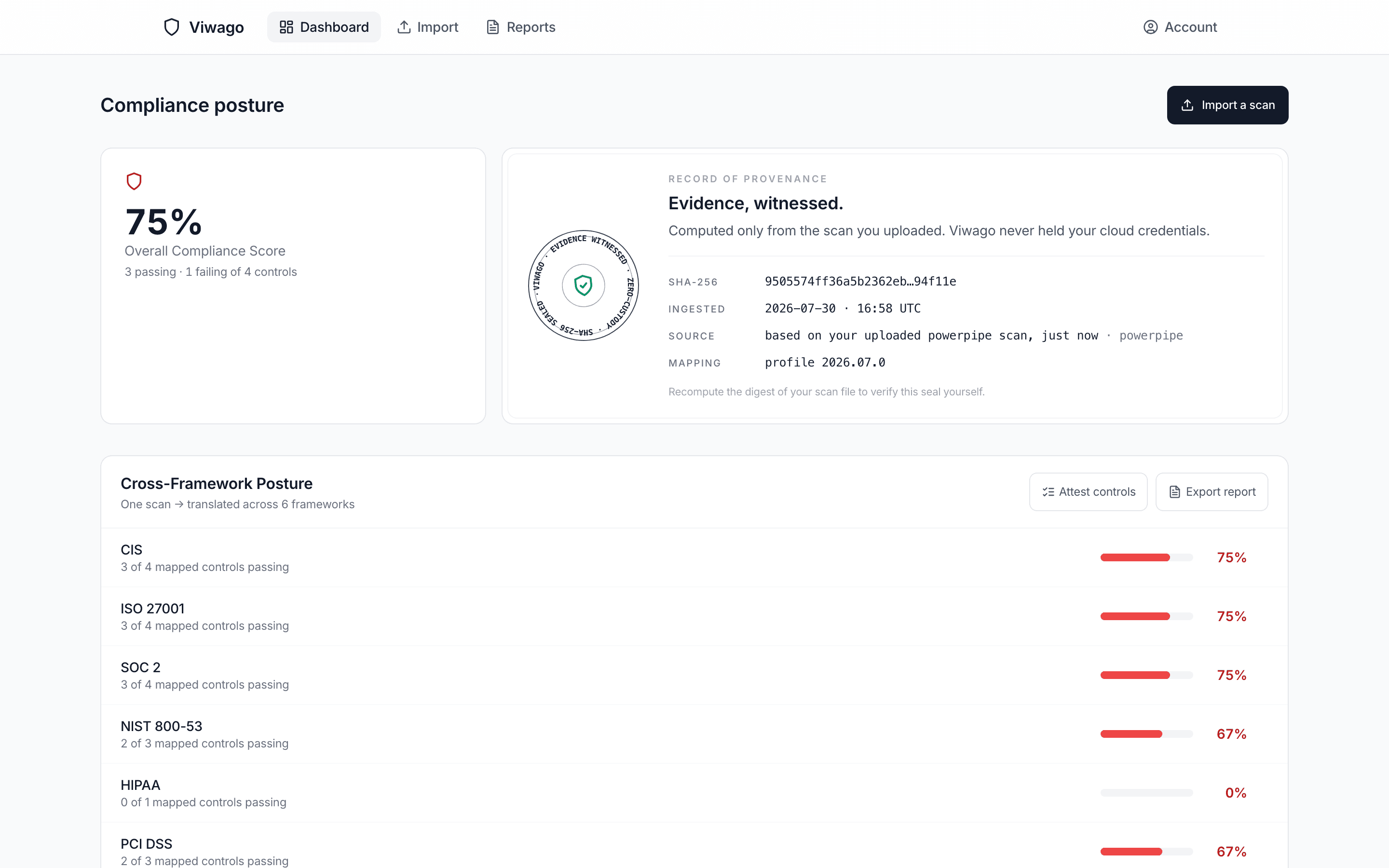This screenshot has height=868, width=1389.
Task: Open the Dashboard tab
Action: pyautogui.click(x=324, y=27)
